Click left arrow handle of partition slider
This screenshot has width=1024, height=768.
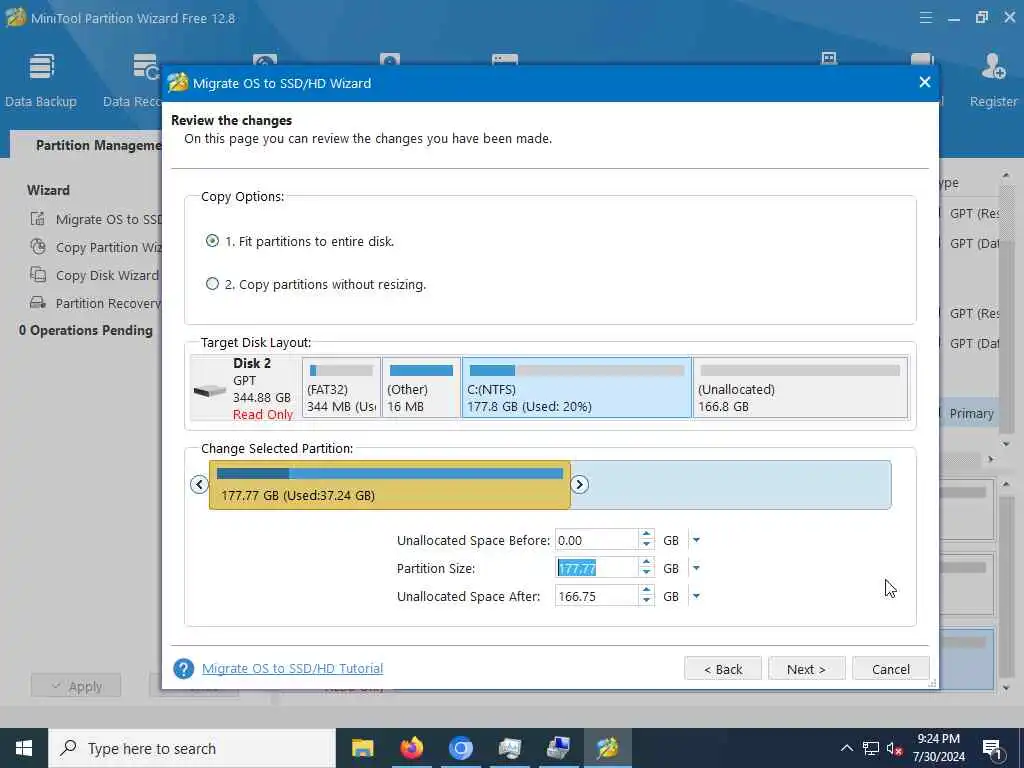[x=199, y=485]
